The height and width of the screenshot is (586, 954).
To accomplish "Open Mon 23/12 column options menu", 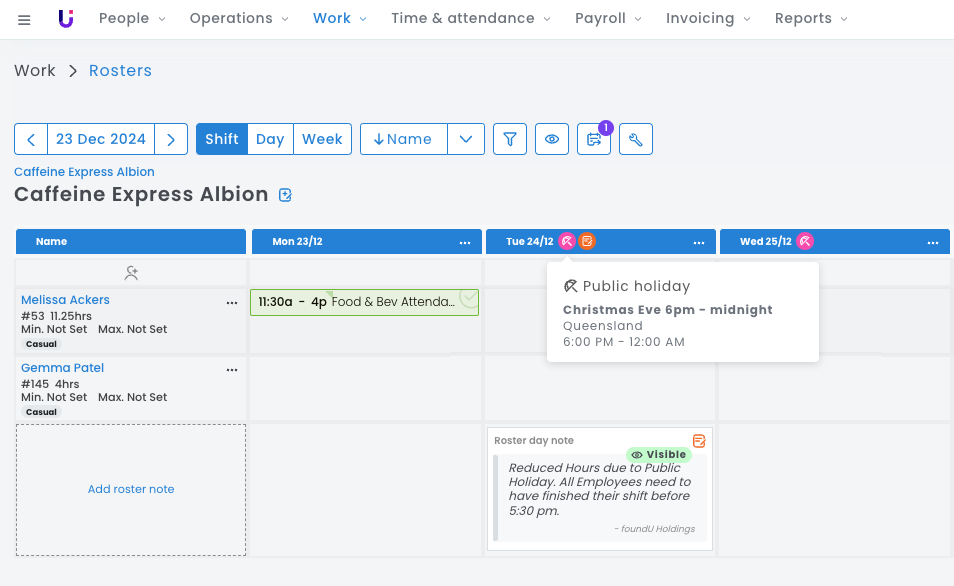I will [x=465, y=242].
